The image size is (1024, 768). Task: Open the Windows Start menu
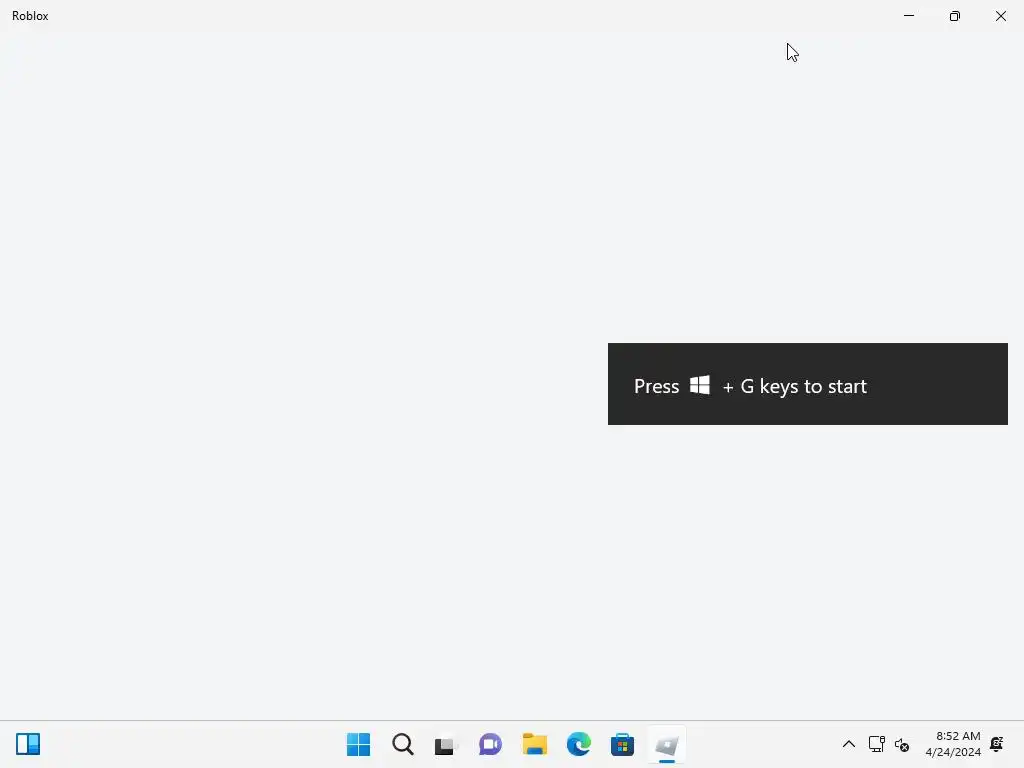(359, 744)
